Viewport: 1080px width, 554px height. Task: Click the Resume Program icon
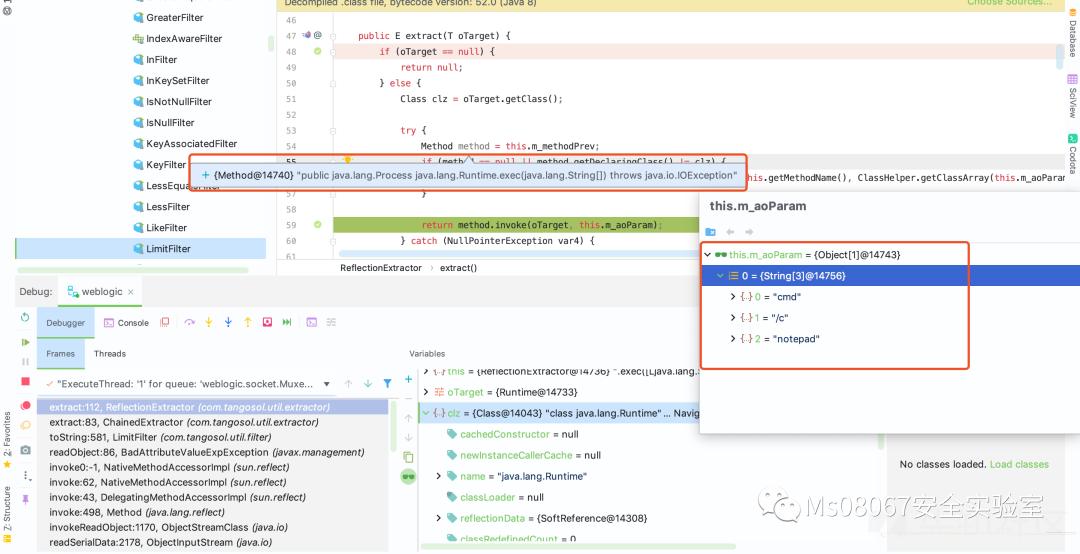pyautogui.click(x=25, y=342)
